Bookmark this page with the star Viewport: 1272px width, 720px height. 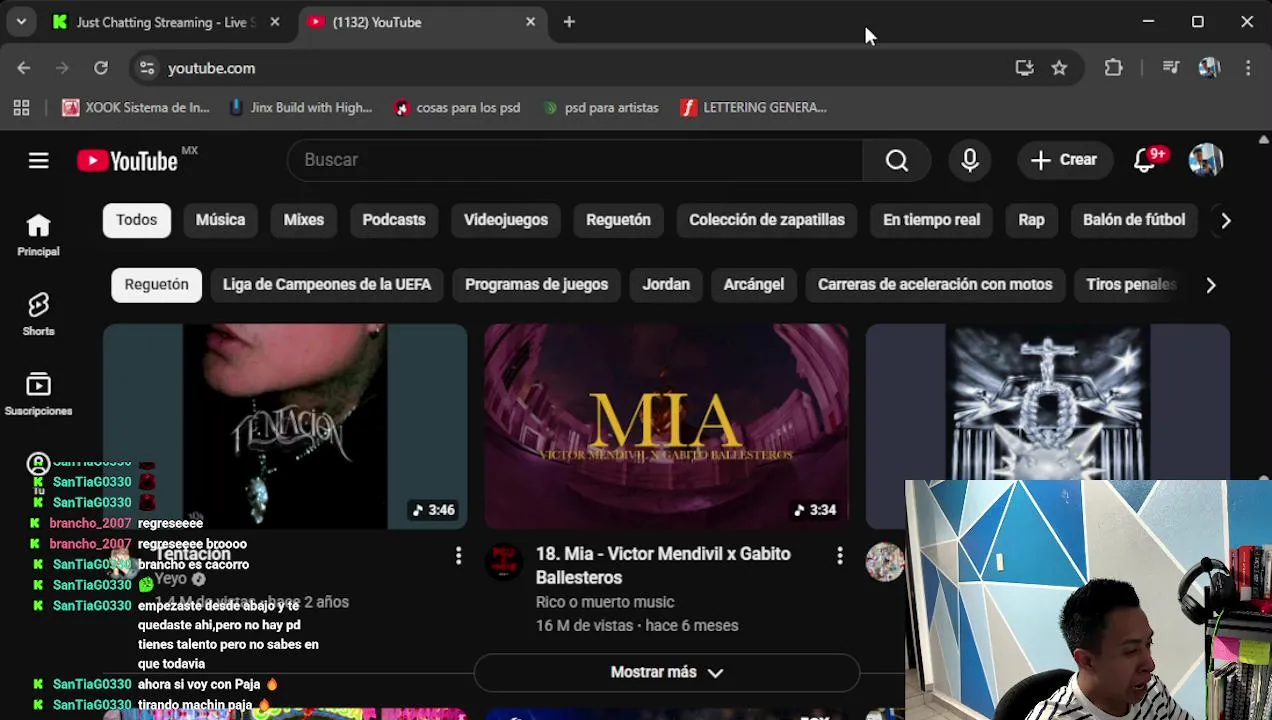1059,68
